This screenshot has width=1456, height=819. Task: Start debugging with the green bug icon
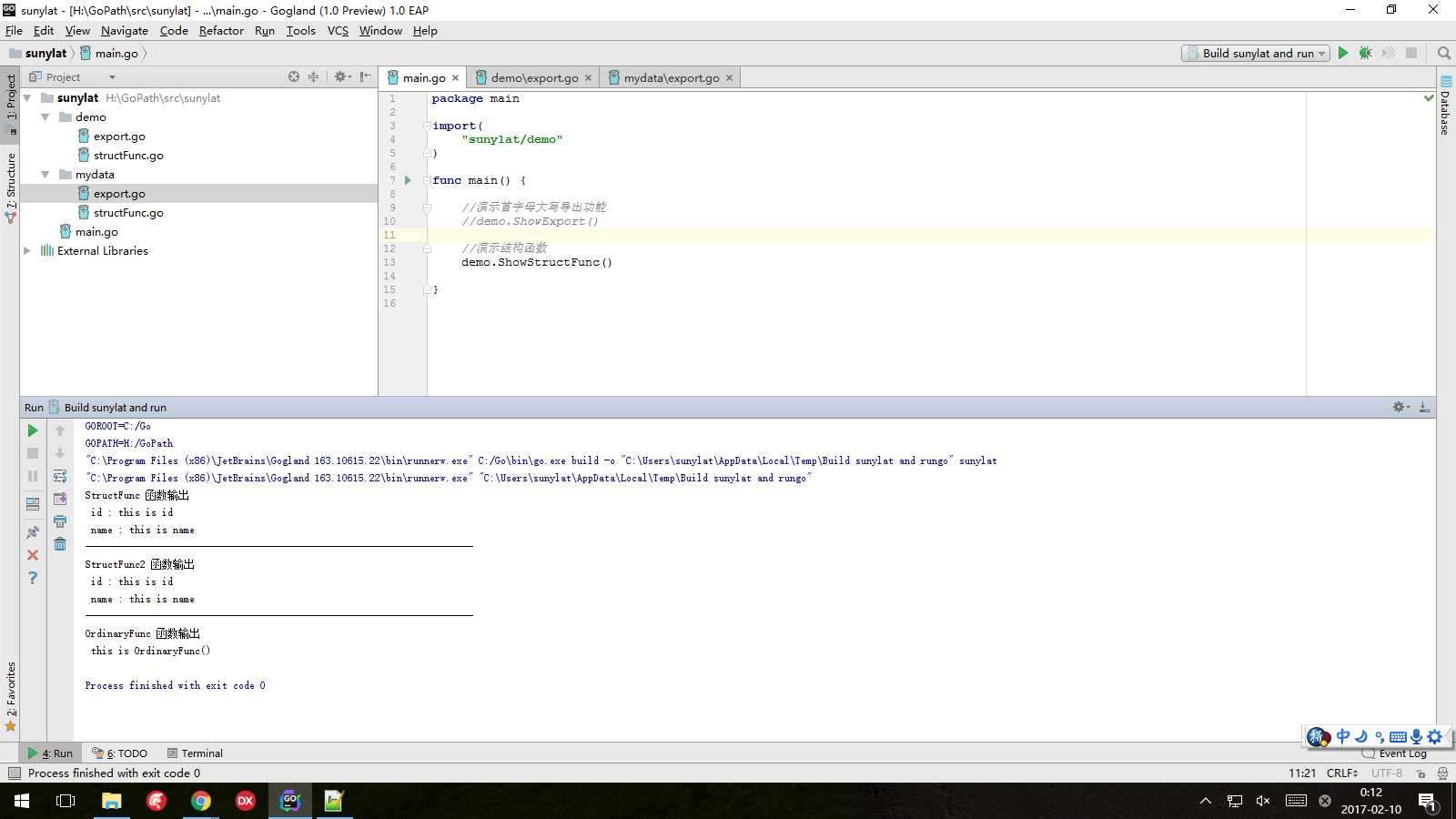(x=1365, y=53)
